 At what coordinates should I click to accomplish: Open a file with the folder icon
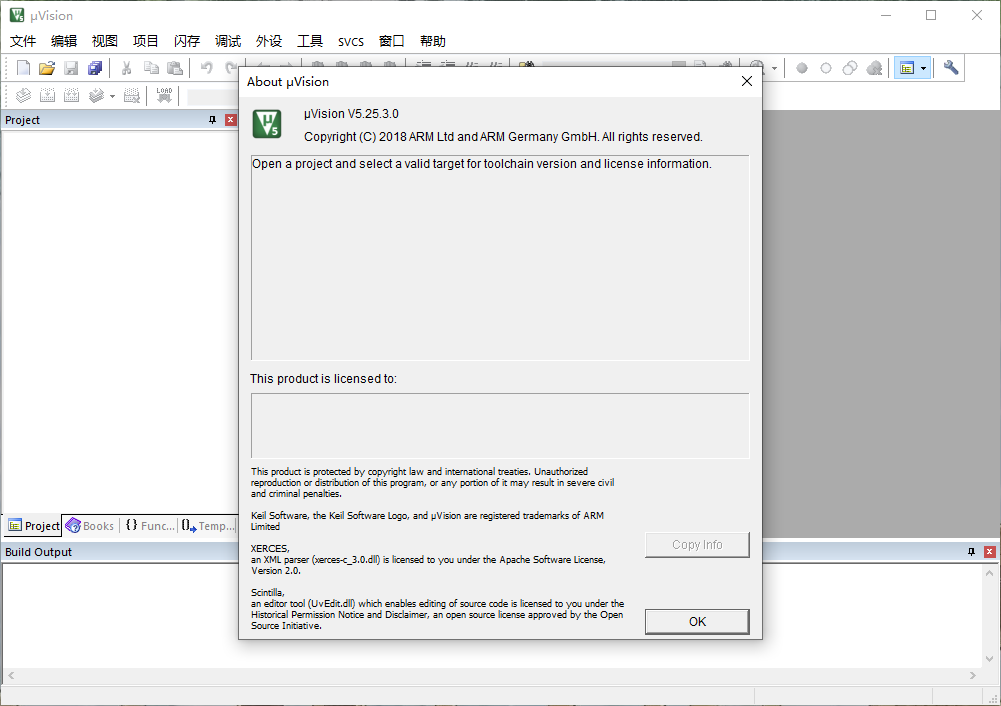tap(47, 68)
